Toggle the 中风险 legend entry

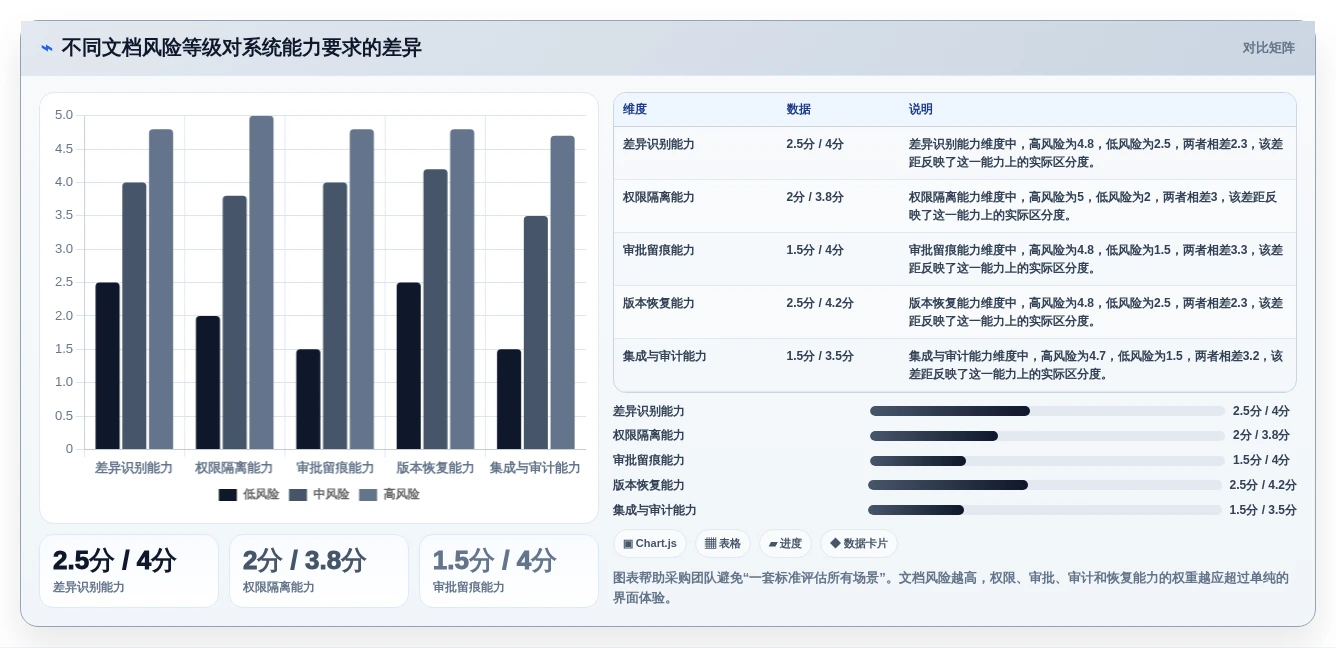coord(319,494)
